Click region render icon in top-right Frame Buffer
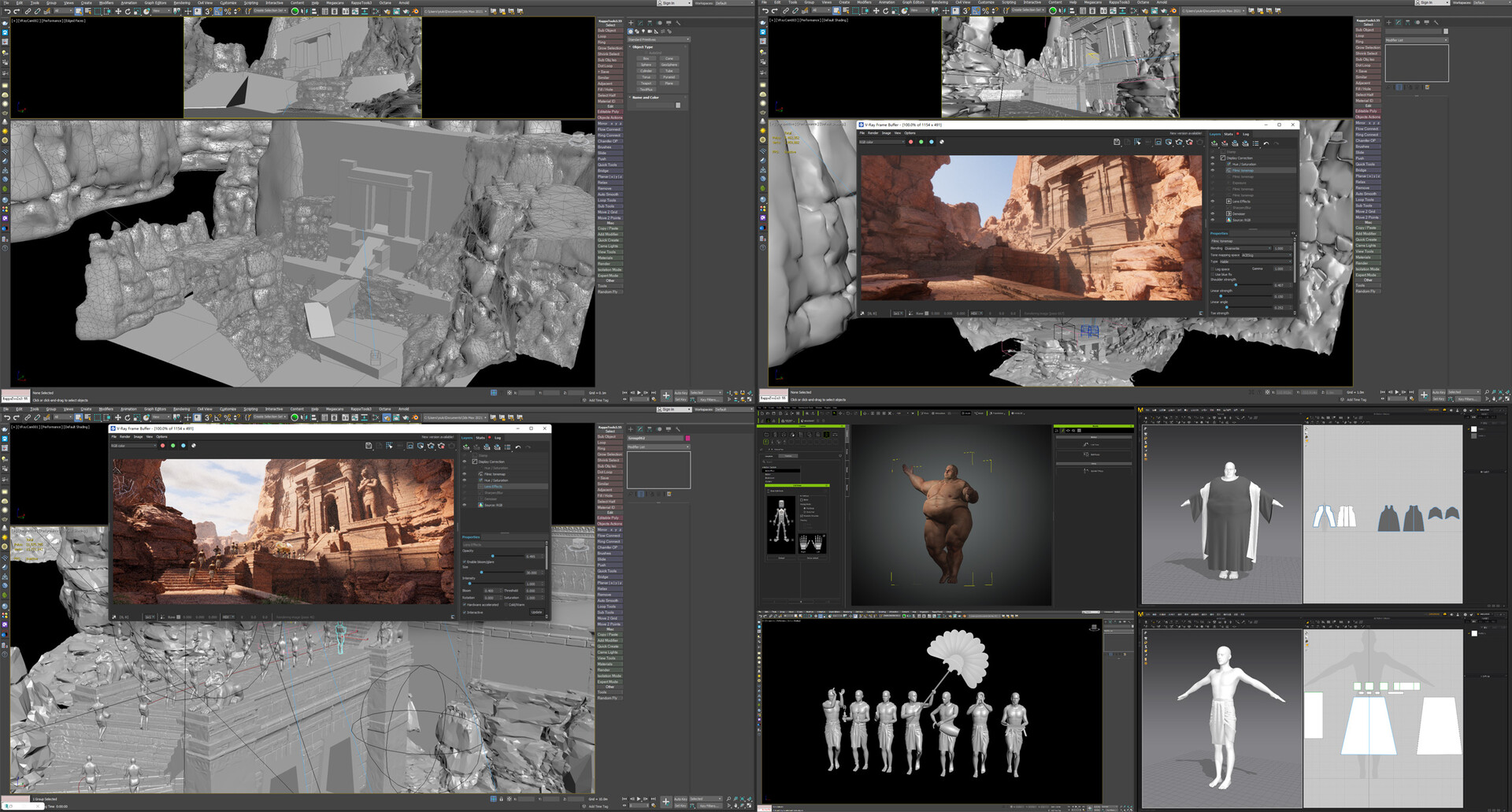This screenshot has height=812, width=1512. pyautogui.click(x=1158, y=142)
